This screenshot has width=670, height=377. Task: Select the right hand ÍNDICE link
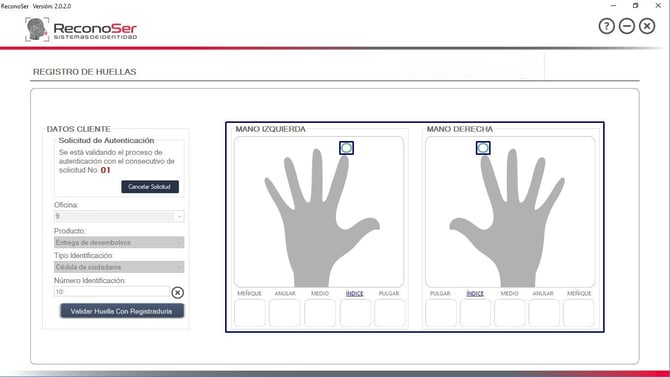(475, 294)
